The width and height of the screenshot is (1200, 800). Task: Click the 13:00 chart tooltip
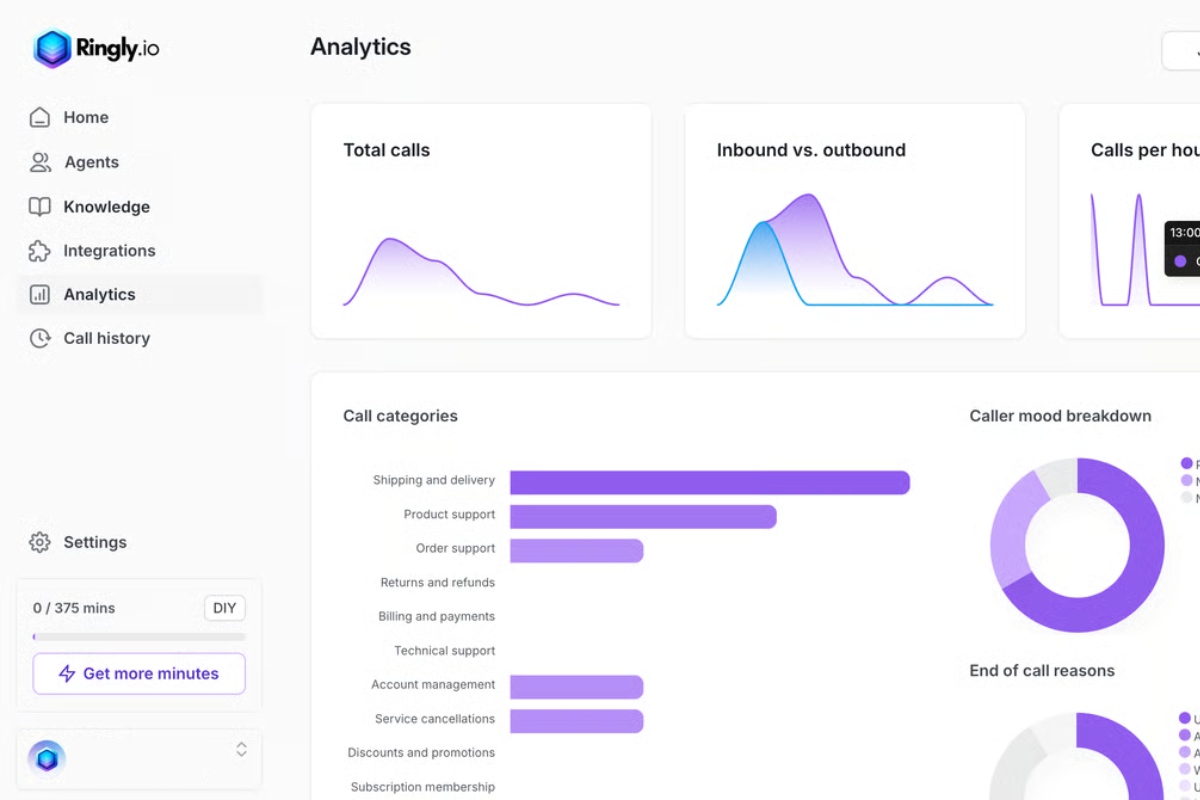pos(1182,248)
